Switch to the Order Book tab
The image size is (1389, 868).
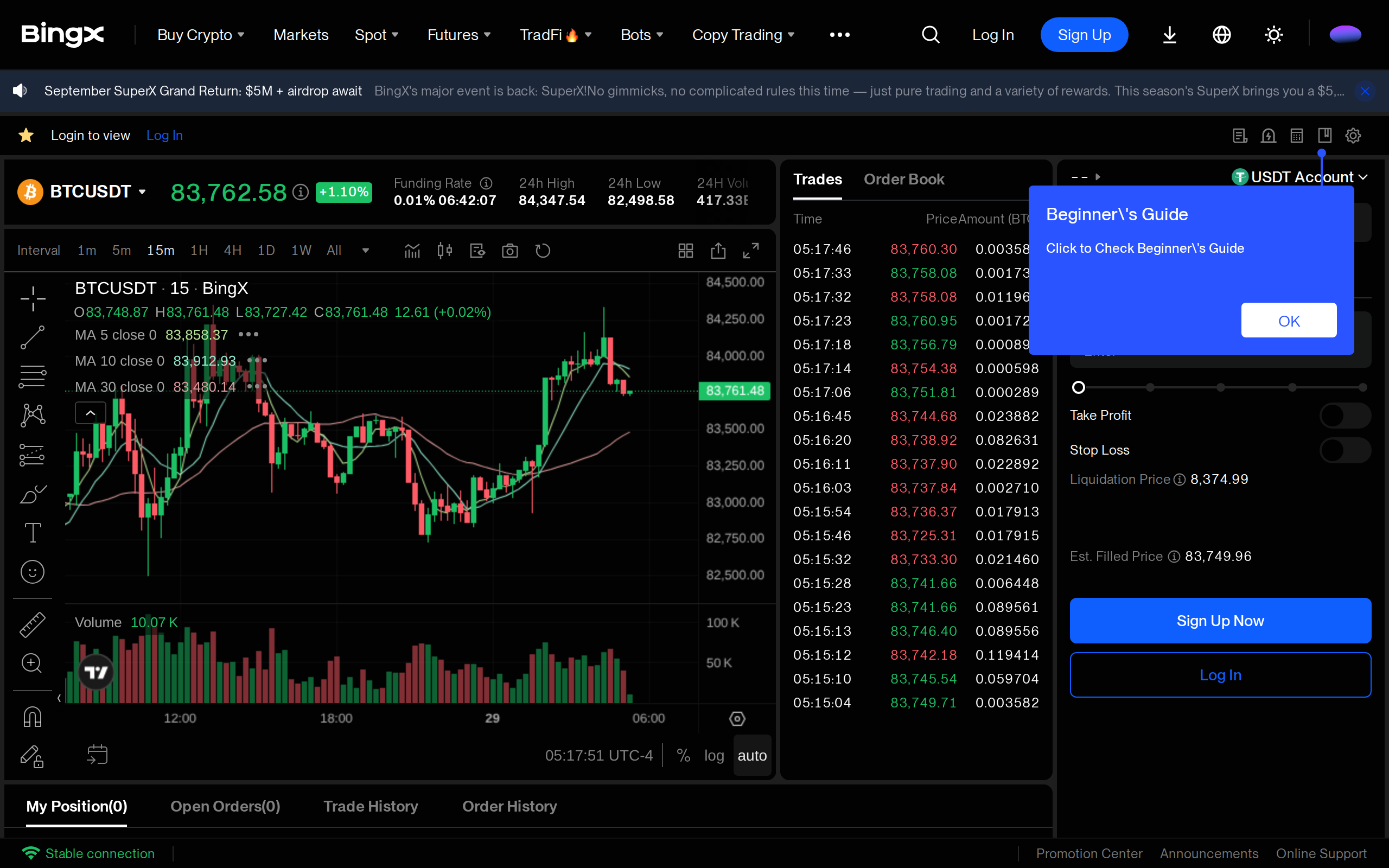point(903,179)
